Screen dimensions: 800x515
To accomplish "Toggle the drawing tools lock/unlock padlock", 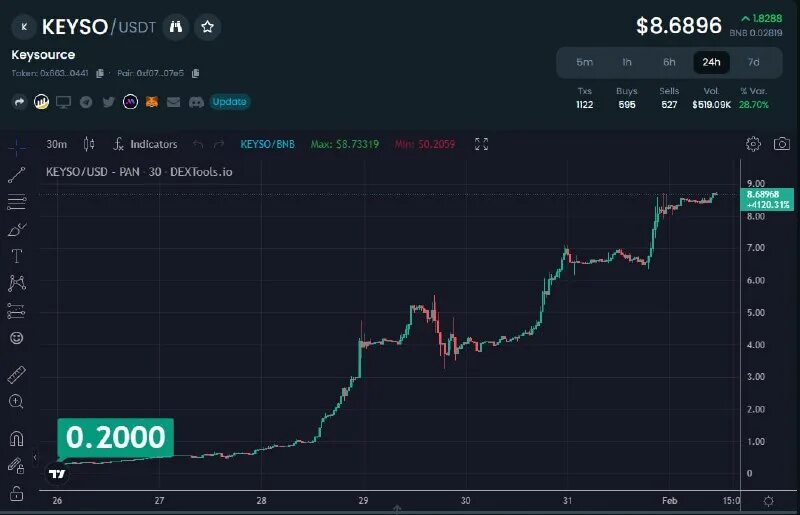I will coord(16,494).
